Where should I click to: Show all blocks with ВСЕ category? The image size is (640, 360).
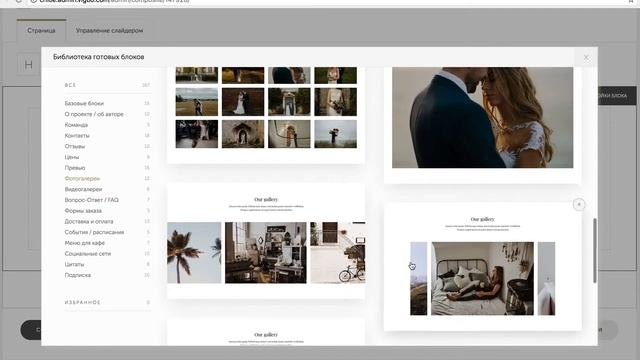[x=107, y=85]
